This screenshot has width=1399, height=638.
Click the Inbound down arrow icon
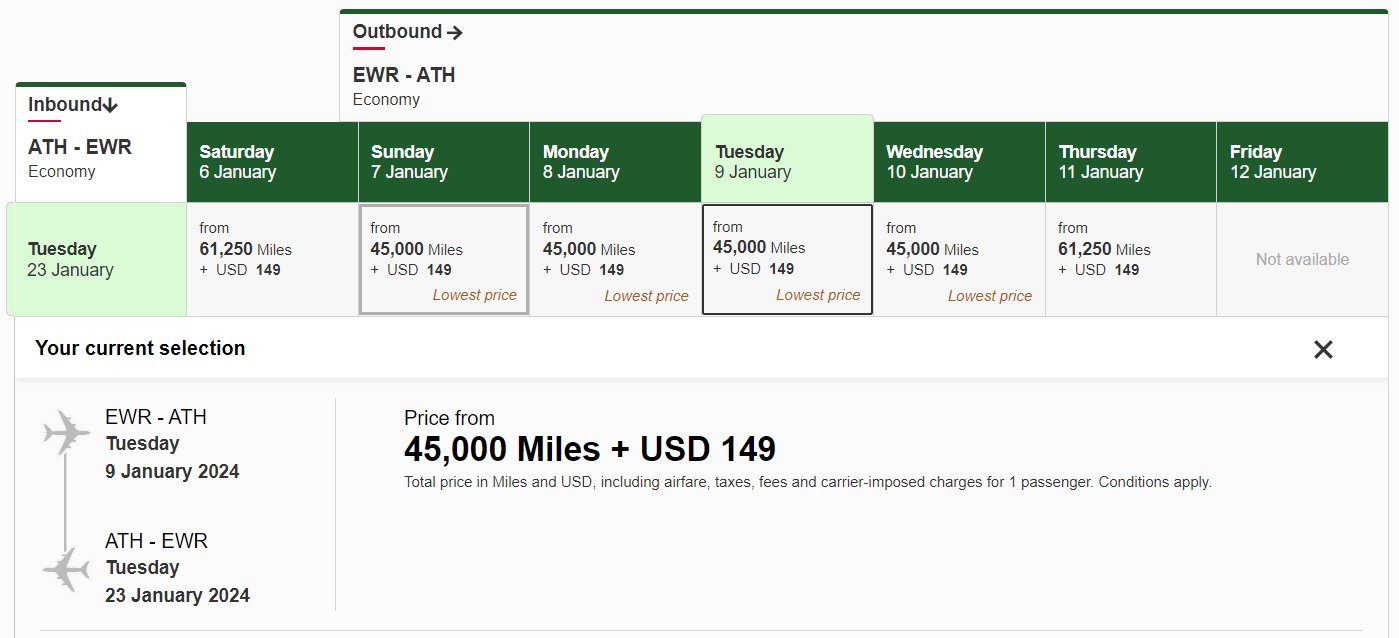[111, 105]
